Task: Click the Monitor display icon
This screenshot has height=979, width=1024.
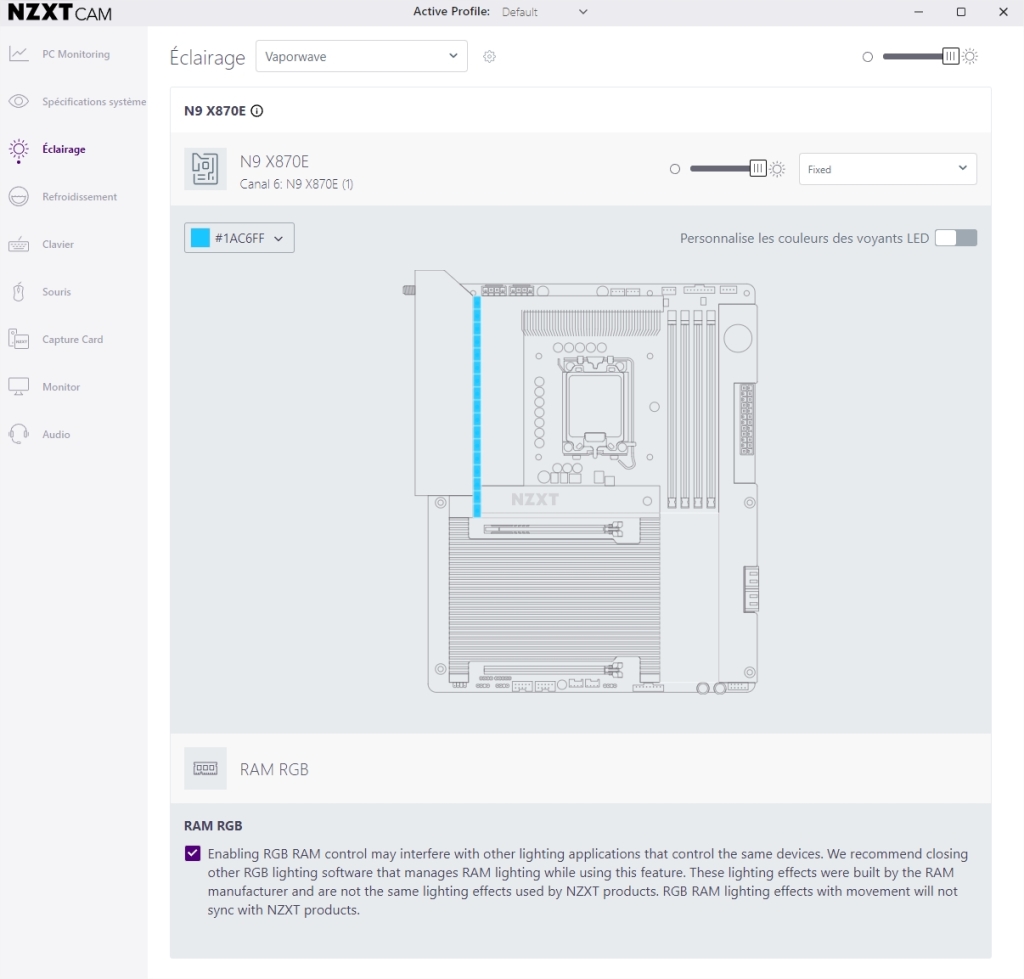Action: point(19,387)
